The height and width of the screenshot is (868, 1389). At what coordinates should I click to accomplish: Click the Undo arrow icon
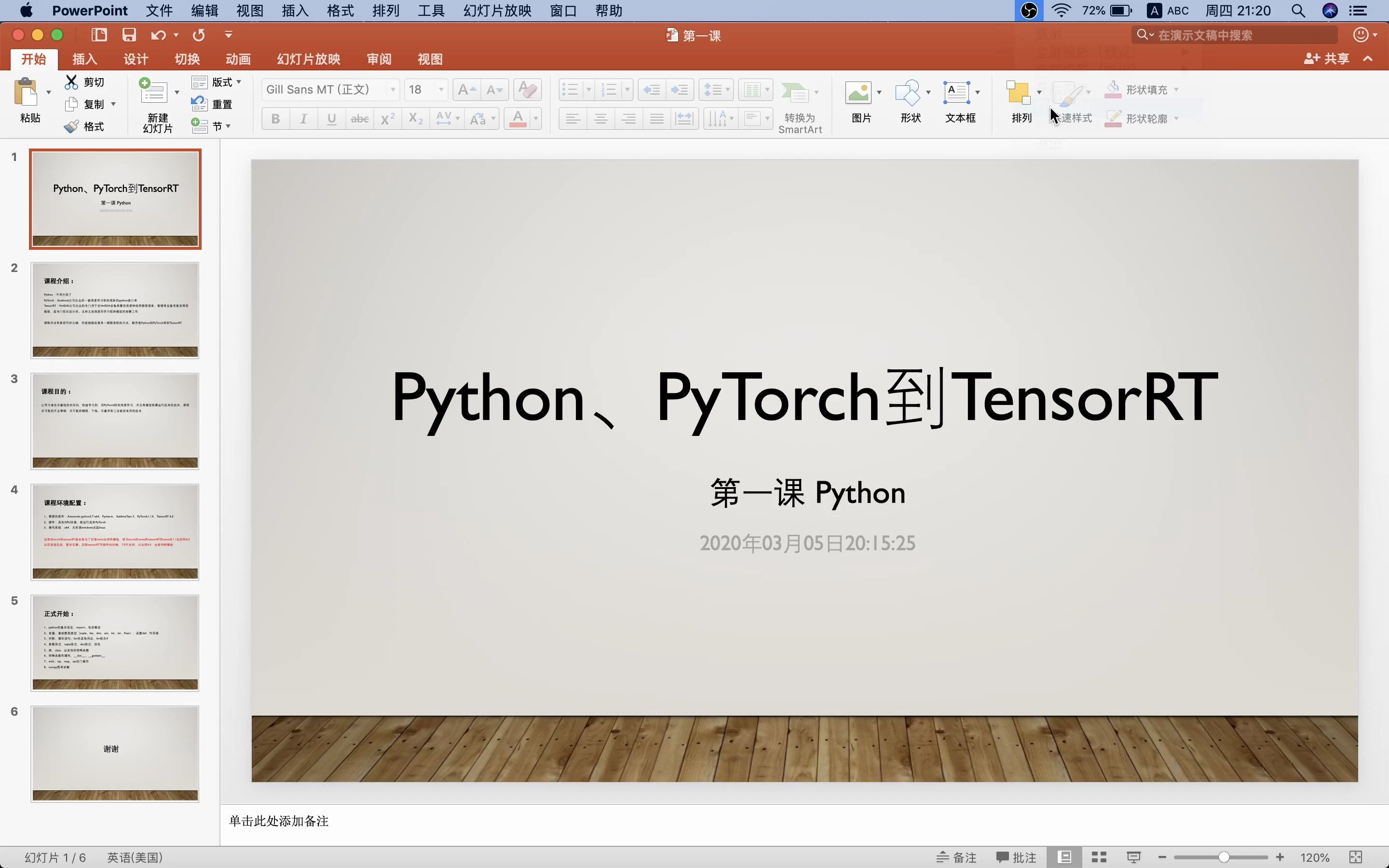[x=158, y=35]
